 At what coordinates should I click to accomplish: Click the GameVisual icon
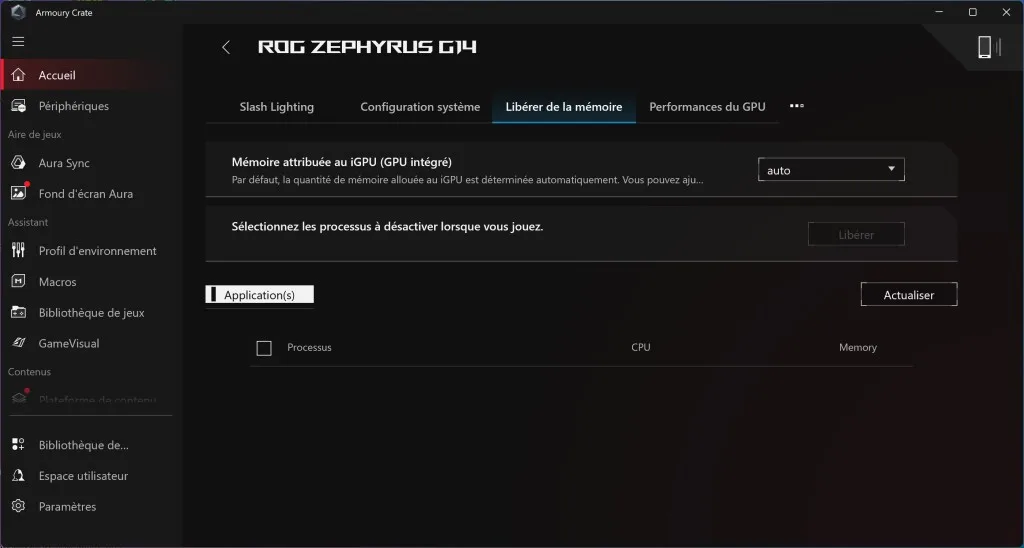(18, 343)
